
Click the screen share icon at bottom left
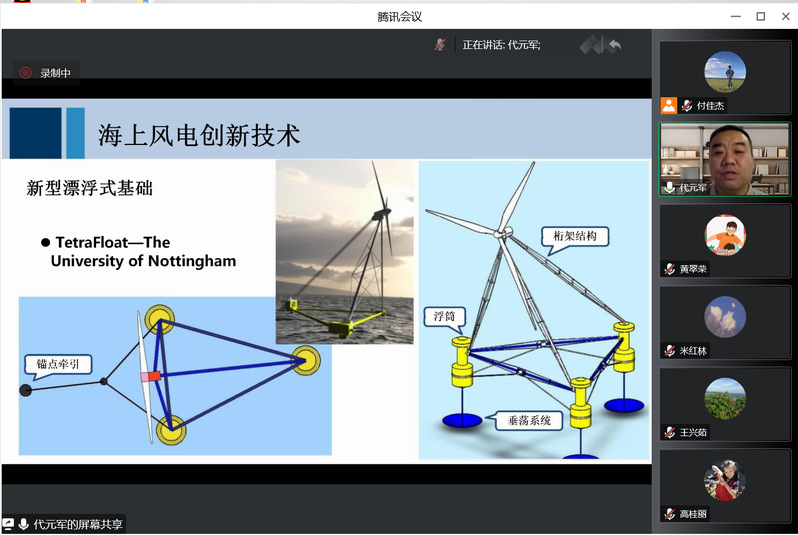tap(8, 524)
